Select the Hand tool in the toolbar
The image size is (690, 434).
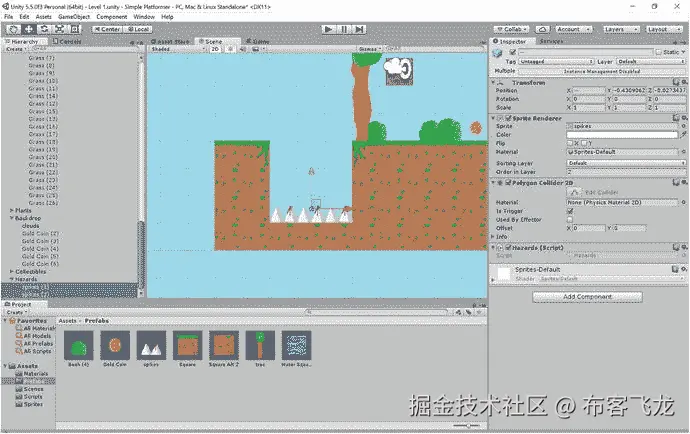point(13,29)
